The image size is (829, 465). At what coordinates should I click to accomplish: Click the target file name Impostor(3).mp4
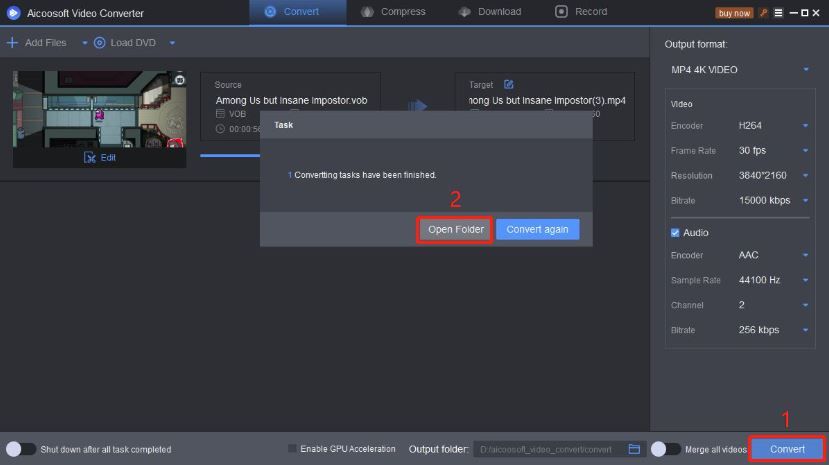pos(547,100)
